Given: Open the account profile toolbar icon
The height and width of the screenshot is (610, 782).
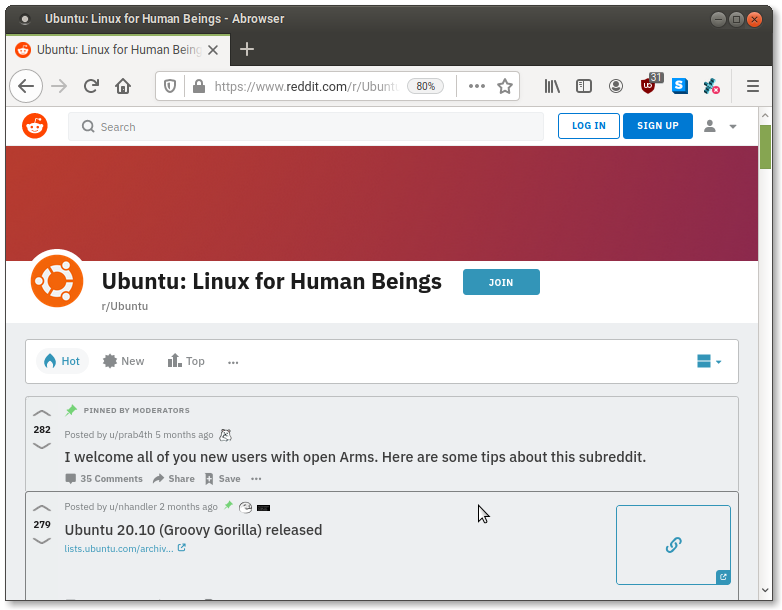Looking at the screenshot, I should coord(616,86).
